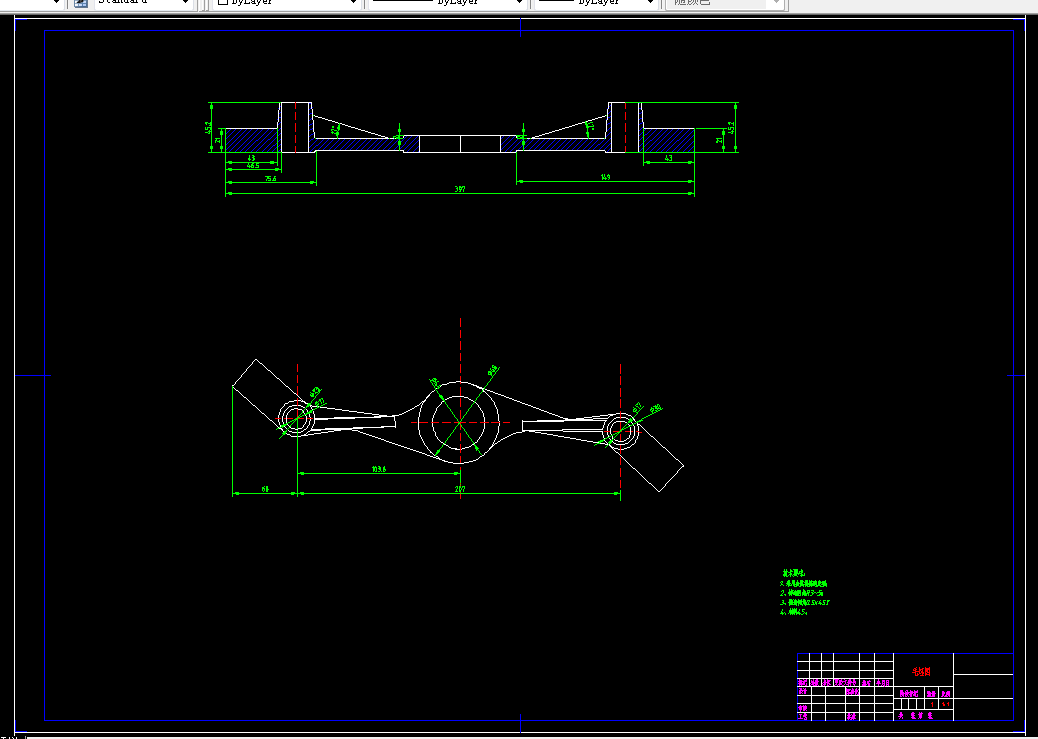Click the ByLayer color swatch square

pos(223,2)
